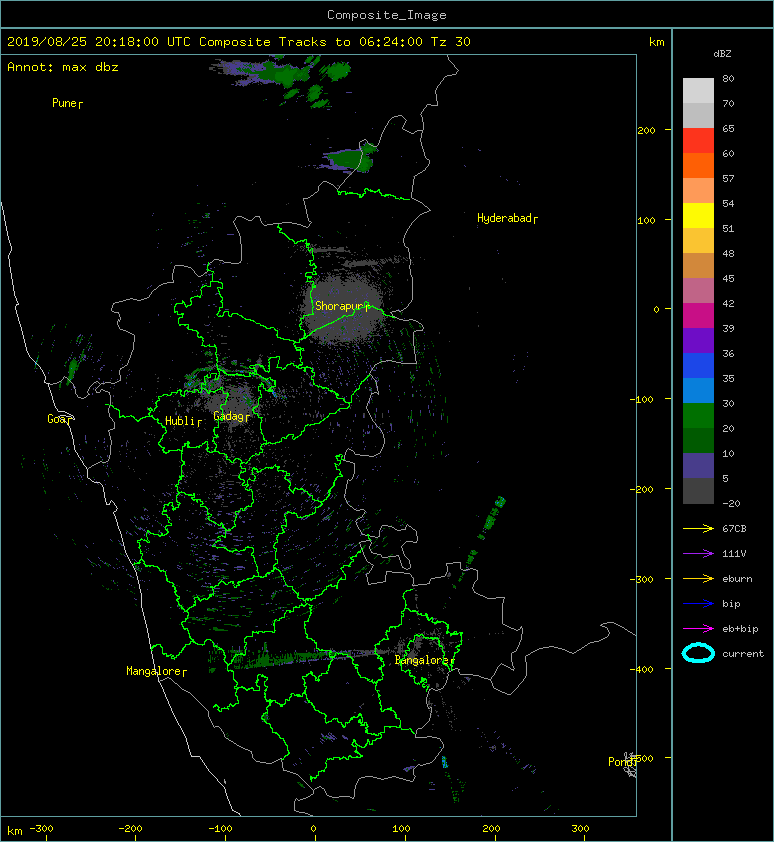
Task: Click the gray radar echo around Gadag
Action: coord(232,405)
